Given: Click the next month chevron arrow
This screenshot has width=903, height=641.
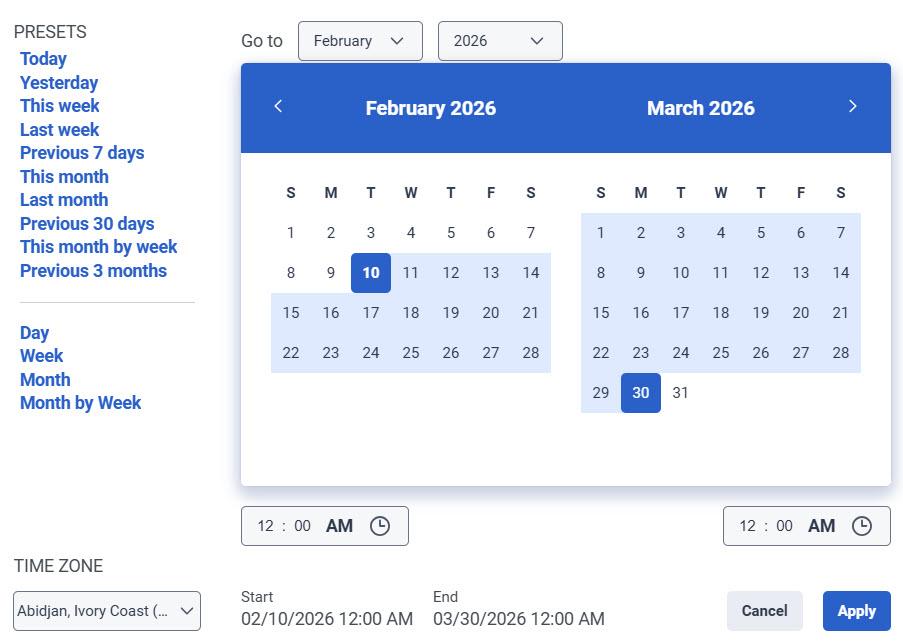Looking at the screenshot, I should (853, 105).
